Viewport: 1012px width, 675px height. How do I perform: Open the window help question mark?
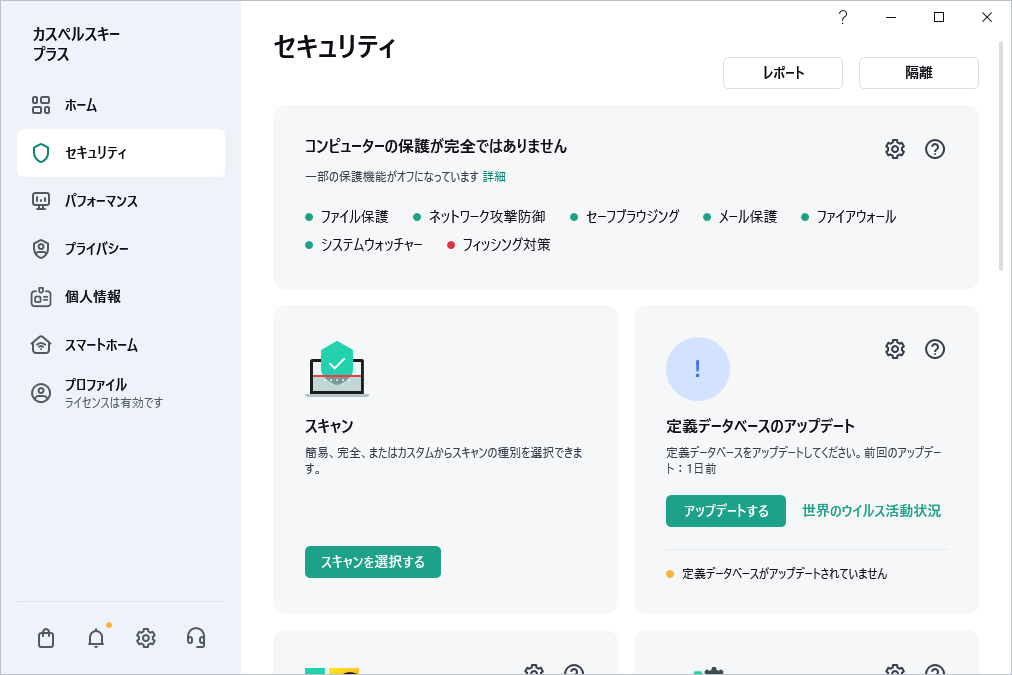click(843, 17)
